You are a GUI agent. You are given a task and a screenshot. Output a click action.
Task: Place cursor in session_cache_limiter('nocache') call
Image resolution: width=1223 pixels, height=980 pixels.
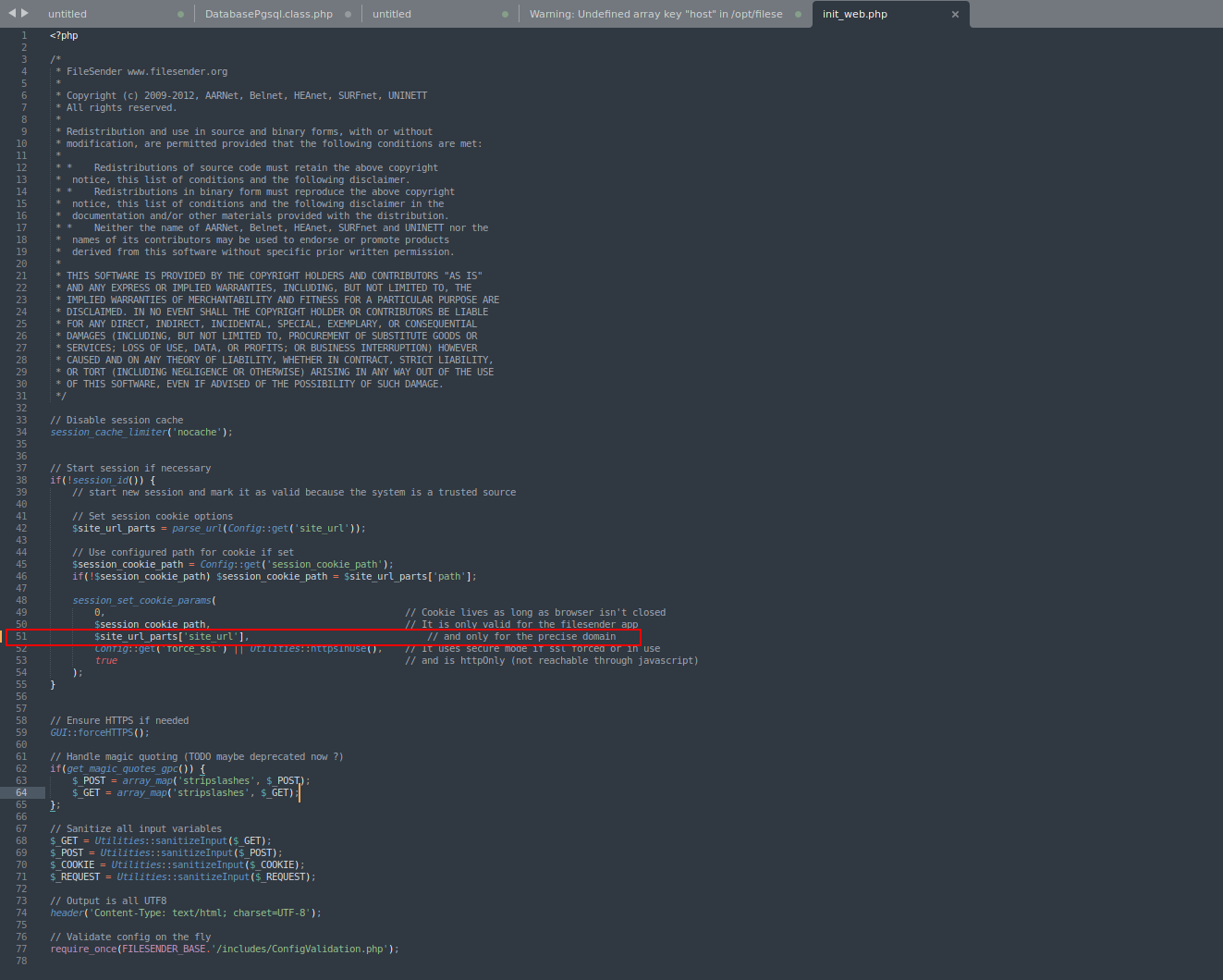[139, 431]
